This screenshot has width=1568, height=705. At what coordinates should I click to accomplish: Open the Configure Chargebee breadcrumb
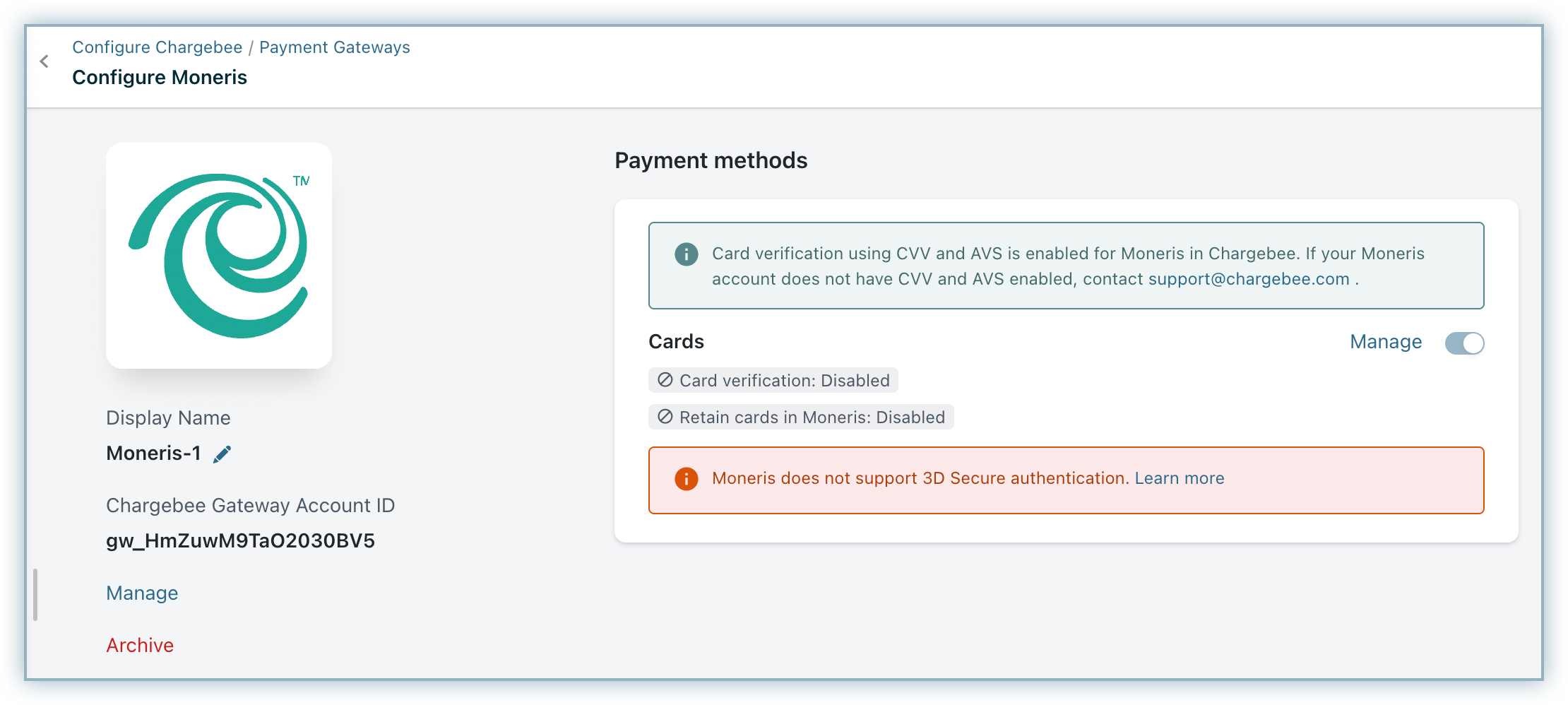(157, 47)
